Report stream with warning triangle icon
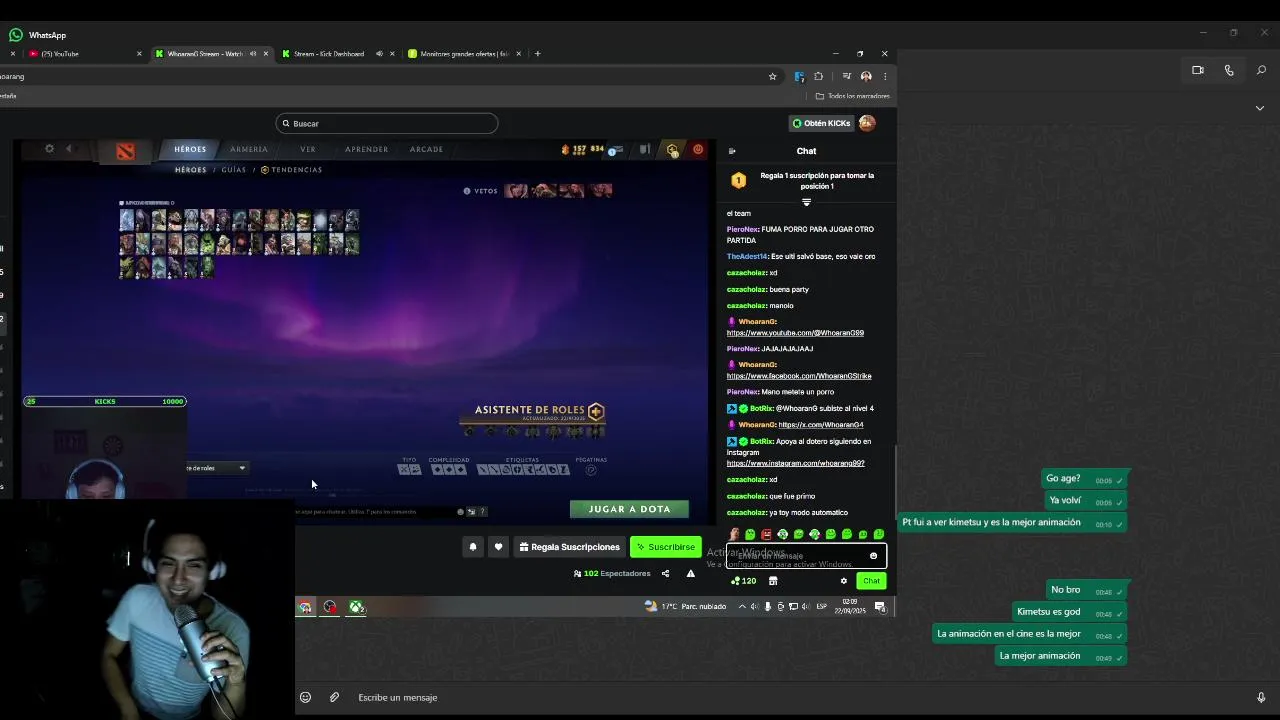Image resolution: width=1280 pixels, height=720 pixels. coord(690,574)
